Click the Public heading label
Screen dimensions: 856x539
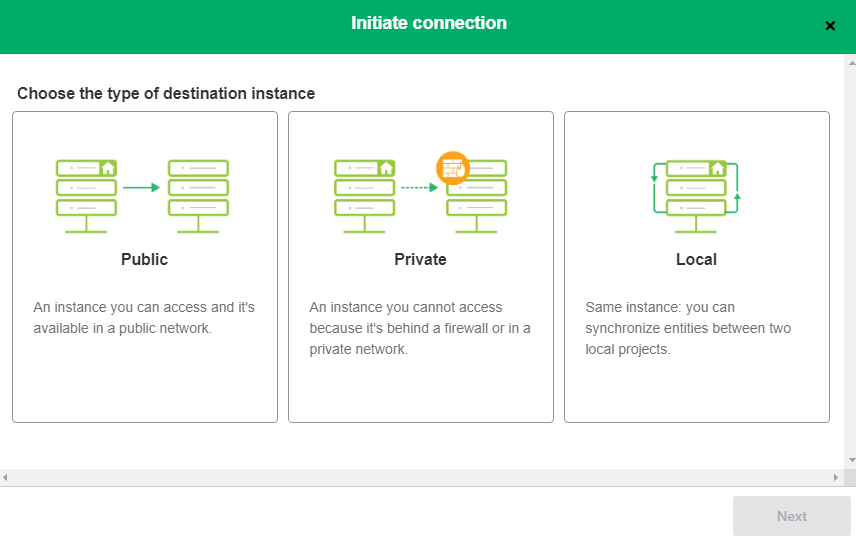coord(144,259)
